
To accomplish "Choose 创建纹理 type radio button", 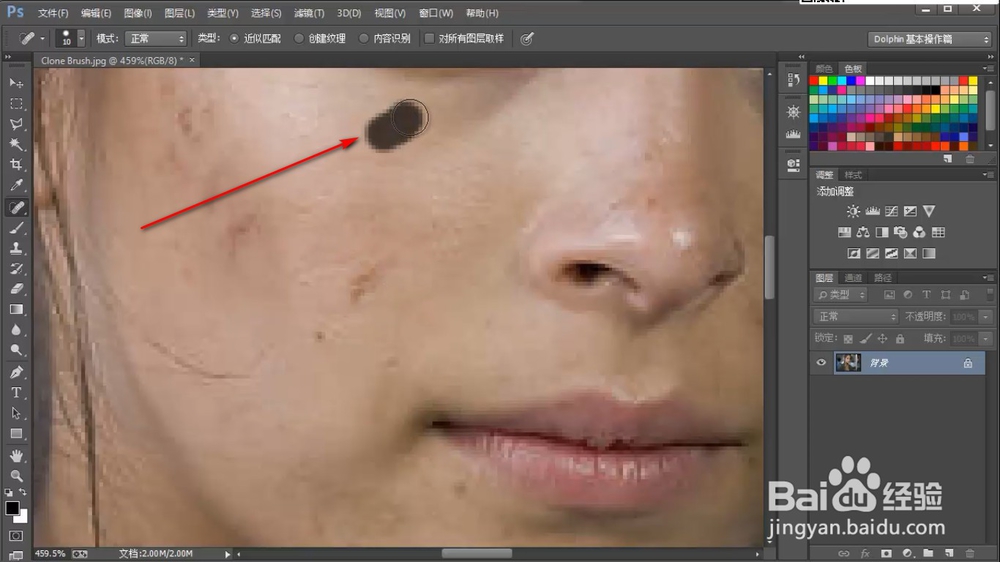I will tap(298, 39).
